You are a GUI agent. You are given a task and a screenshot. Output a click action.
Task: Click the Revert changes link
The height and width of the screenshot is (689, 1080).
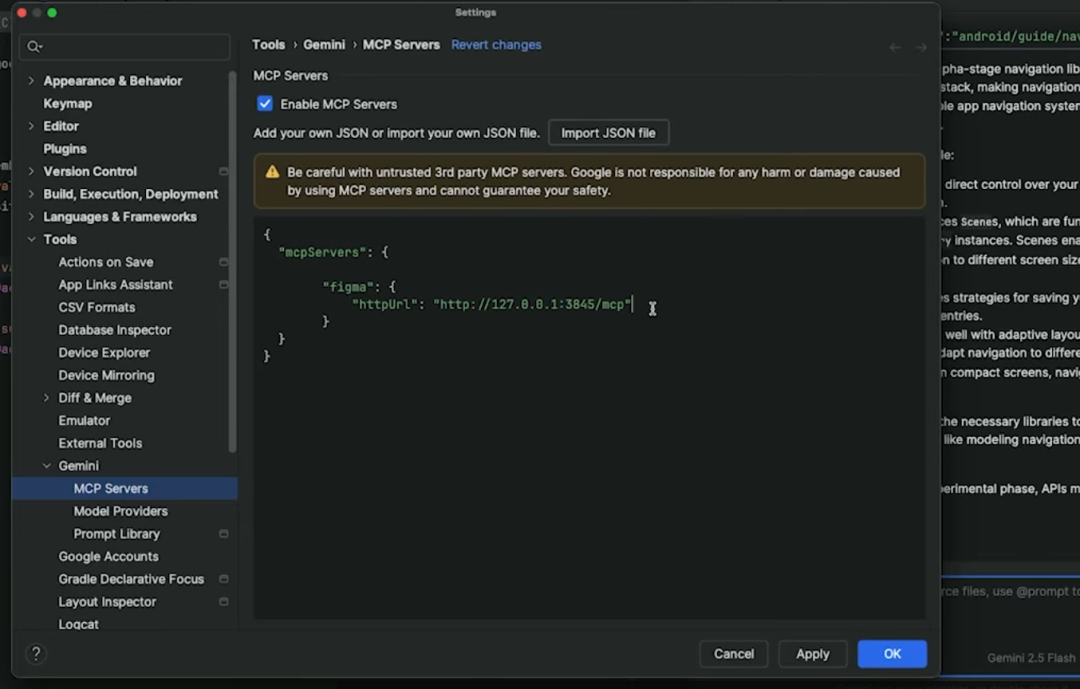[496, 45]
